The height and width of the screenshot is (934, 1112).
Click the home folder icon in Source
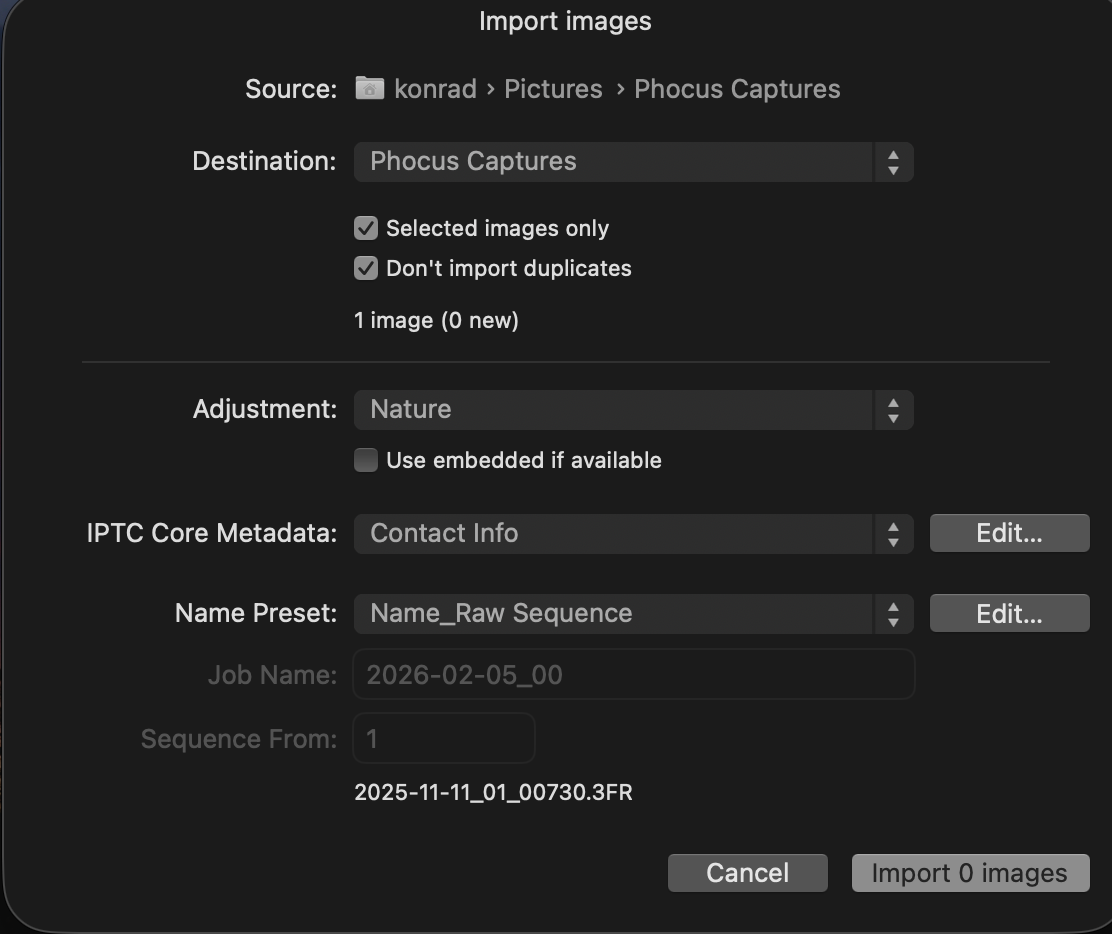coord(369,89)
